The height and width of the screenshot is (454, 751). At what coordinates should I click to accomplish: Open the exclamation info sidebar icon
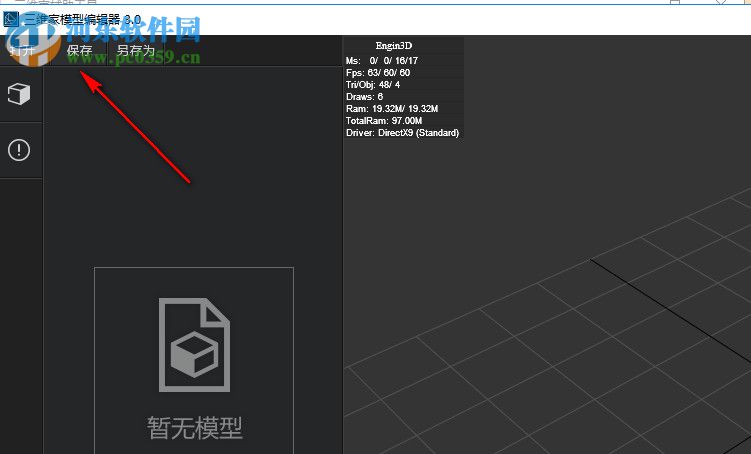click(19, 150)
